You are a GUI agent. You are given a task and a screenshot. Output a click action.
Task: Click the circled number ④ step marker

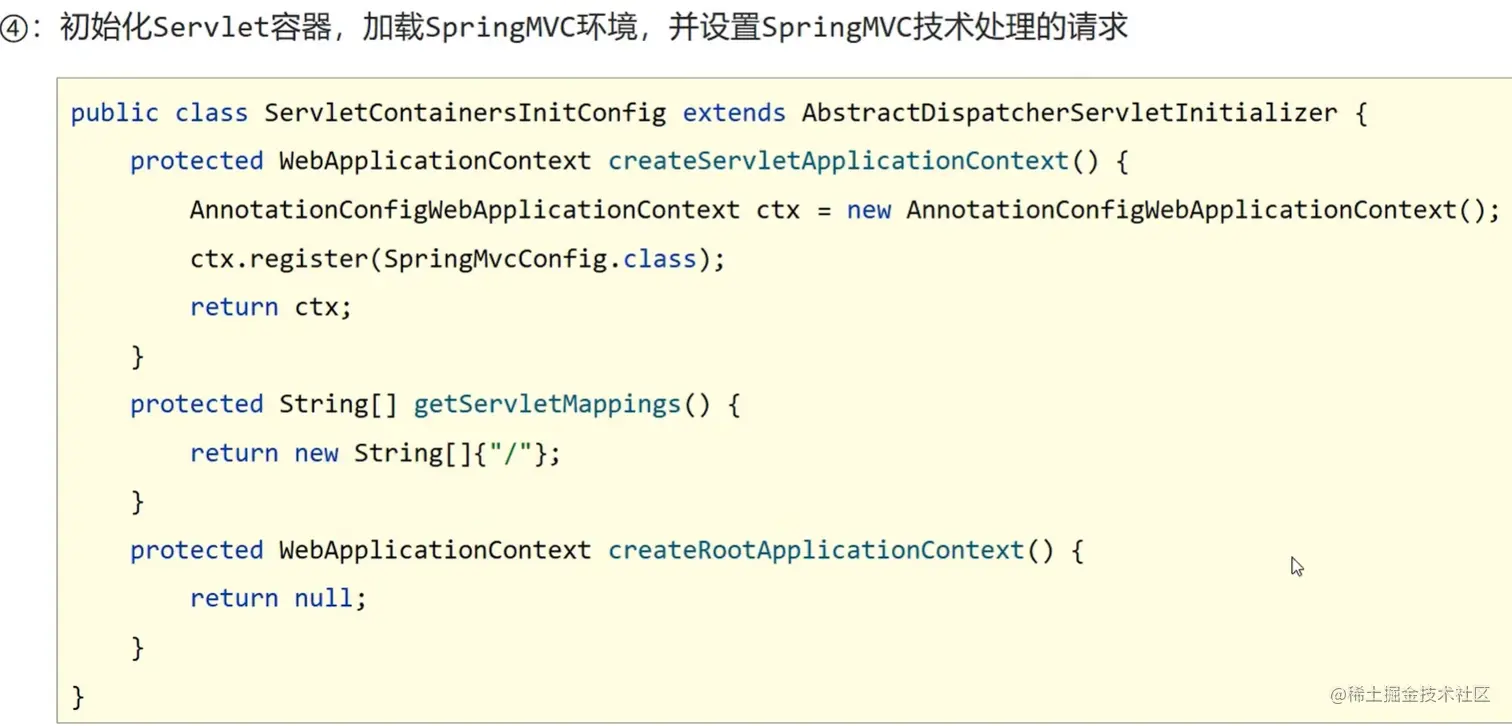16,28
